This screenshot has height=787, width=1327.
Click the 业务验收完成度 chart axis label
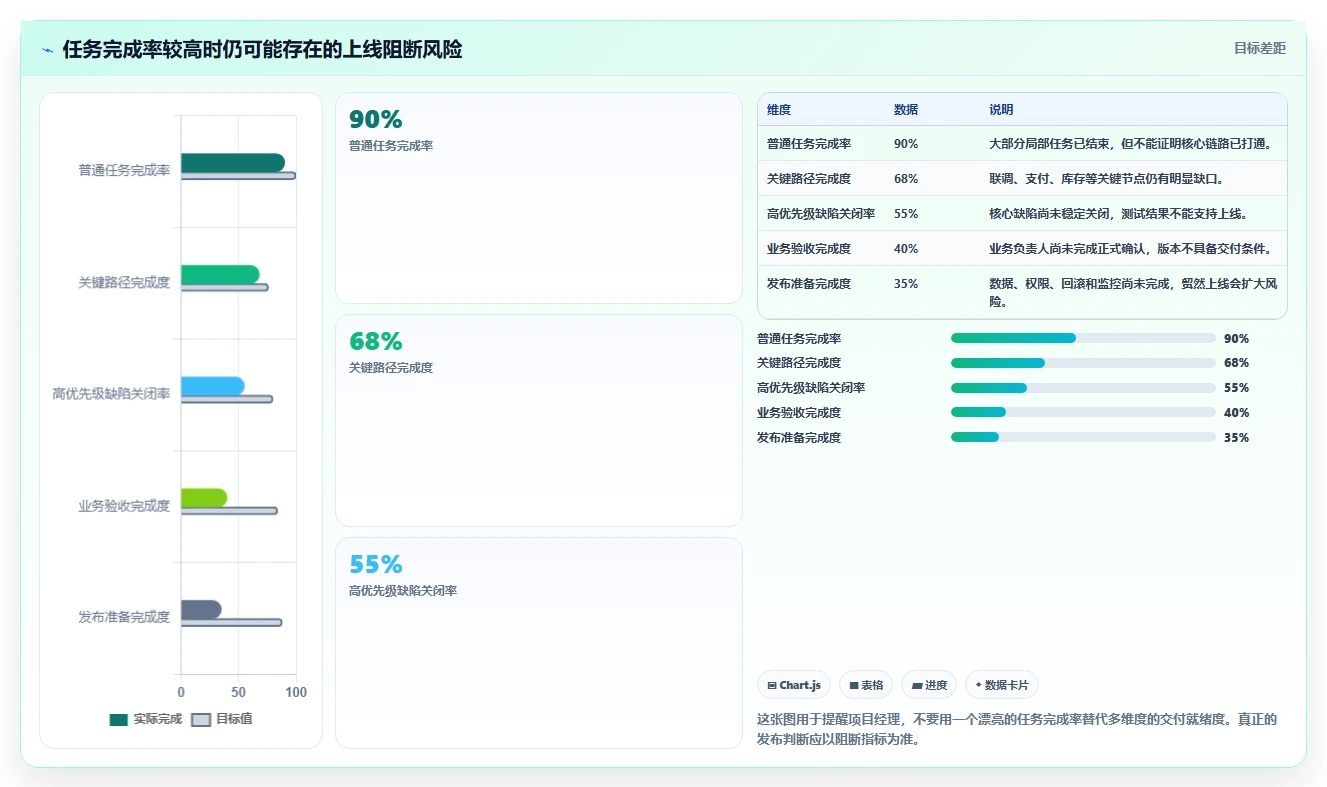click(x=124, y=506)
